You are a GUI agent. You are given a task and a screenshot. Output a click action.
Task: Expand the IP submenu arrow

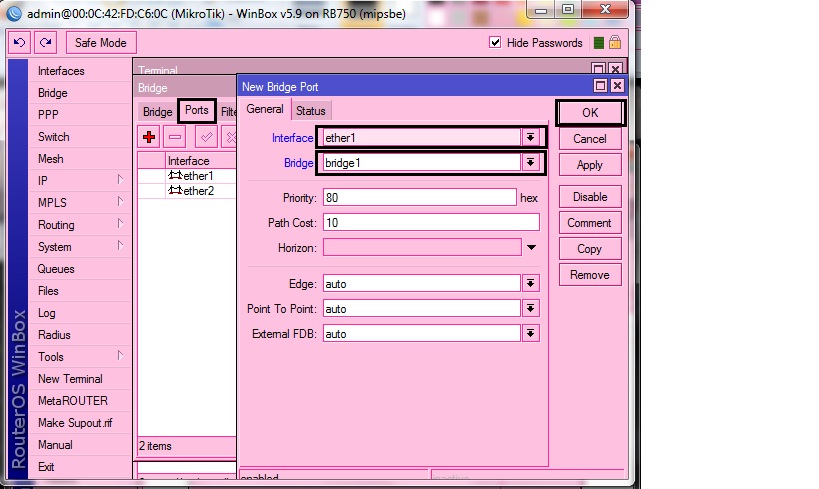(x=120, y=180)
